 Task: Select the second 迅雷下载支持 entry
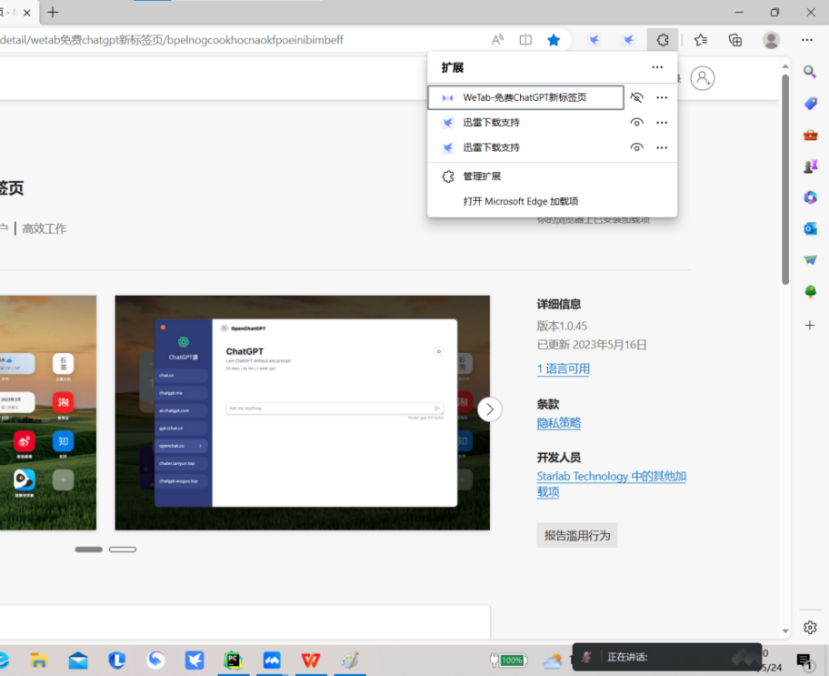point(526,147)
